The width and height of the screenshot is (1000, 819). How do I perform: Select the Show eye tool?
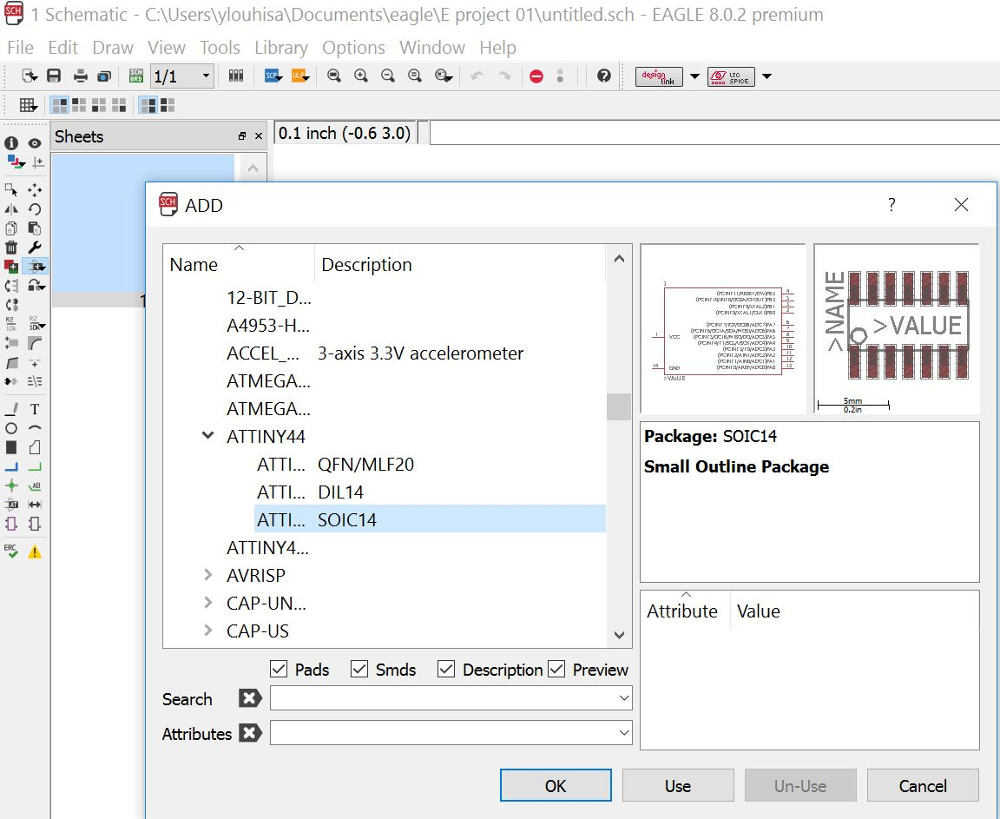35,143
